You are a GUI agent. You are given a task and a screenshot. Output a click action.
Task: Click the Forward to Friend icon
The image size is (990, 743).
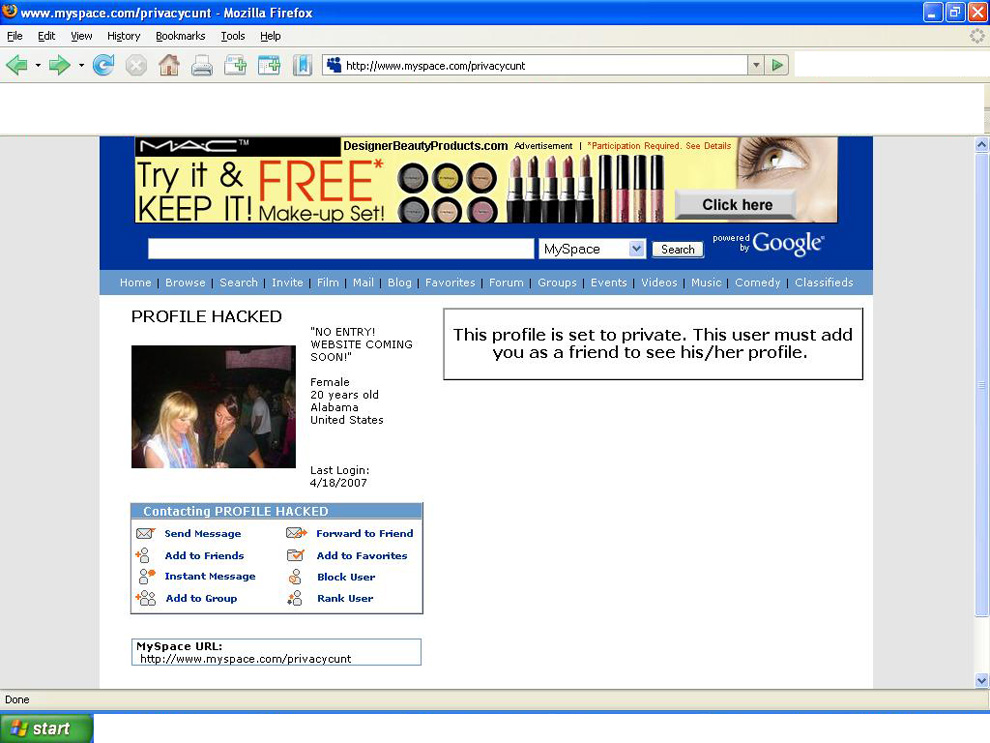coord(296,533)
